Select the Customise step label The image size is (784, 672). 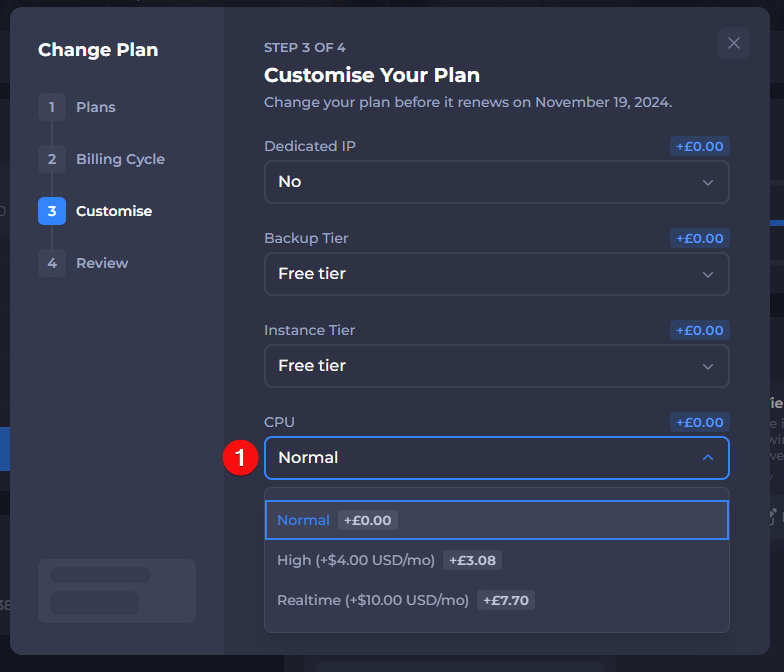tap(114, 211)
